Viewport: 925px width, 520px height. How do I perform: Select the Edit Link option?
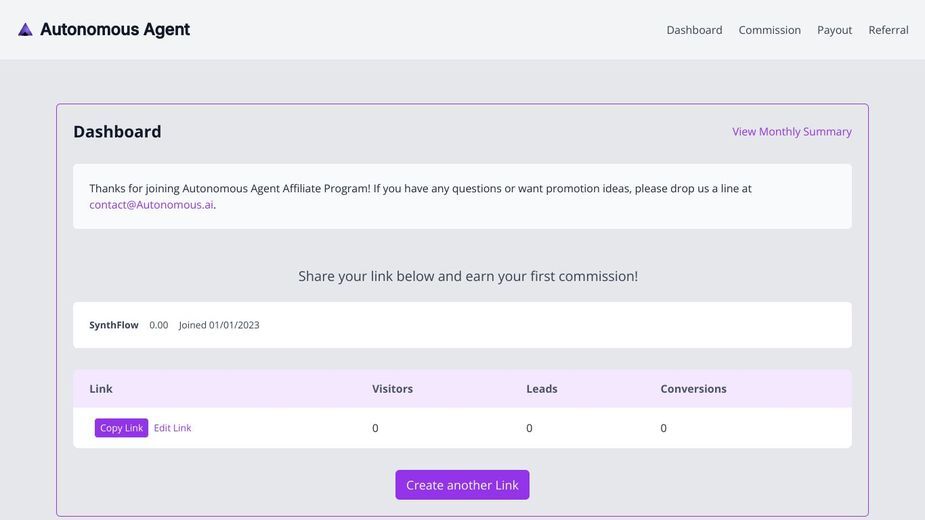coord(172,428)
